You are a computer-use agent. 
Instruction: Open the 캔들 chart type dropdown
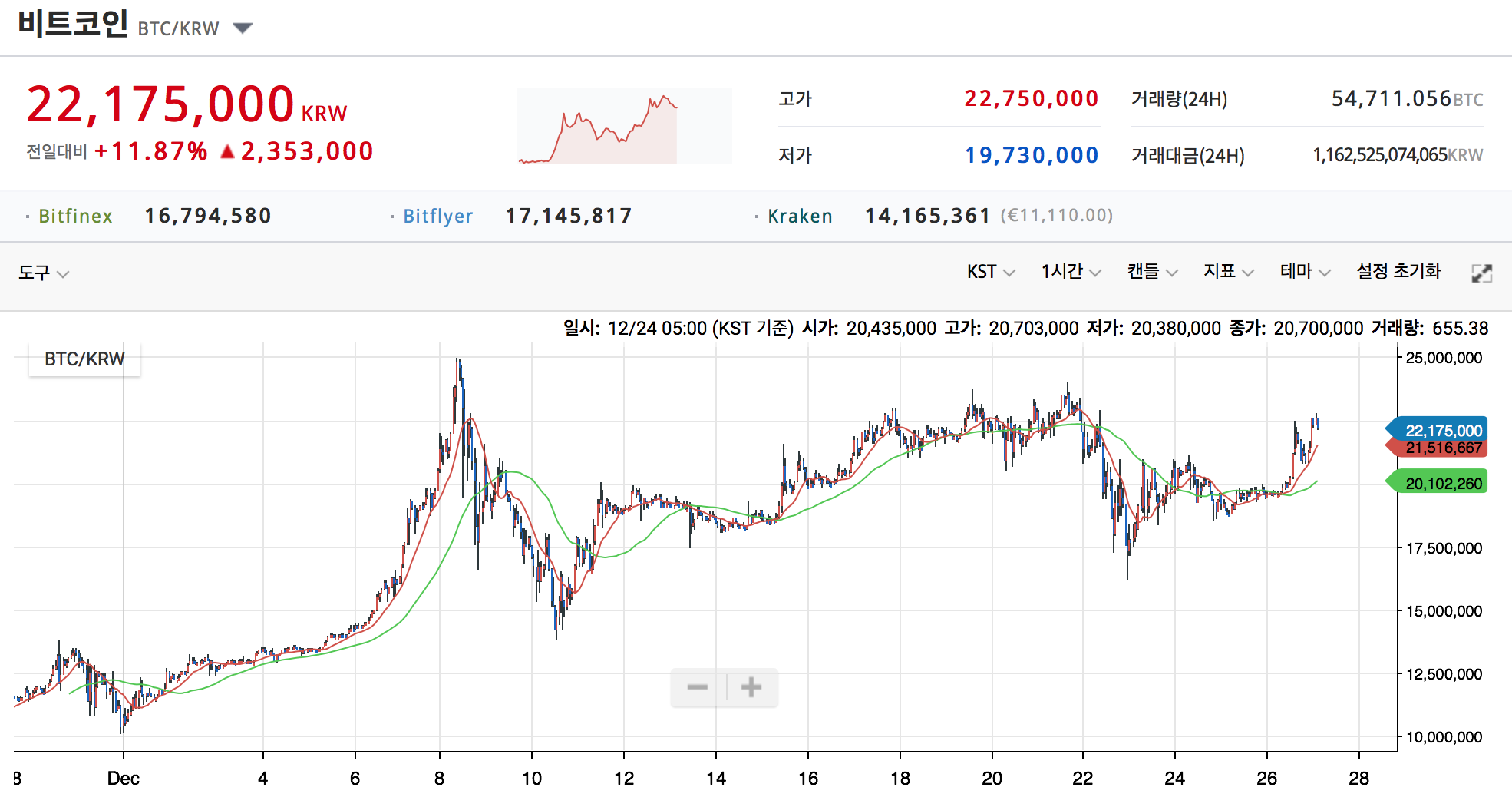[x=1152, y=272]
